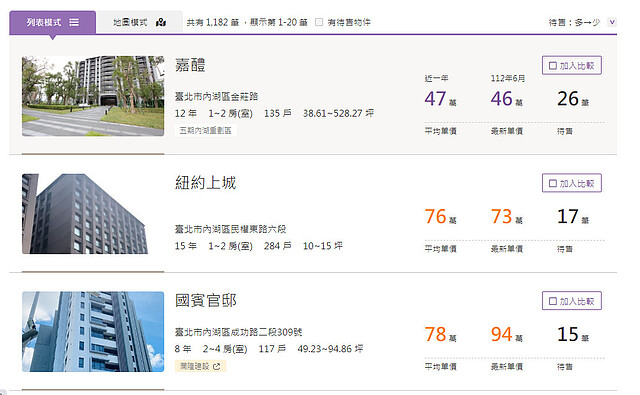Click 國賓官邸 latest price 94 萬
This screenshot has height=395, width=640.
(507, 335)
